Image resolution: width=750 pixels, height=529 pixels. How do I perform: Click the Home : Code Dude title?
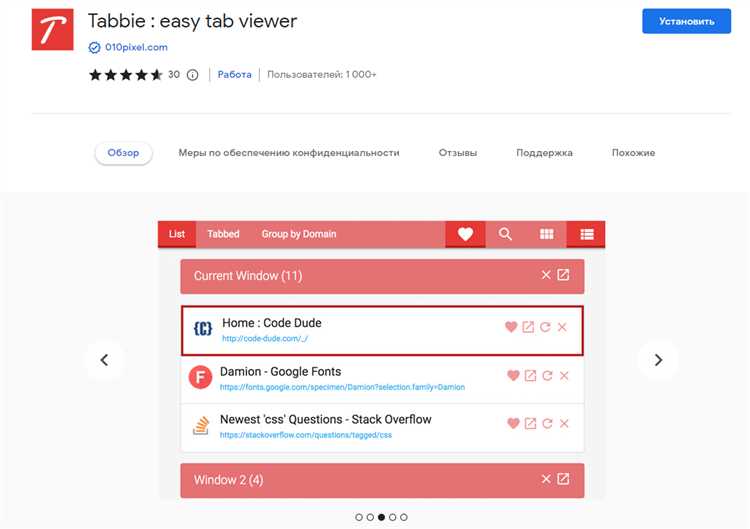tap(272, 323)
